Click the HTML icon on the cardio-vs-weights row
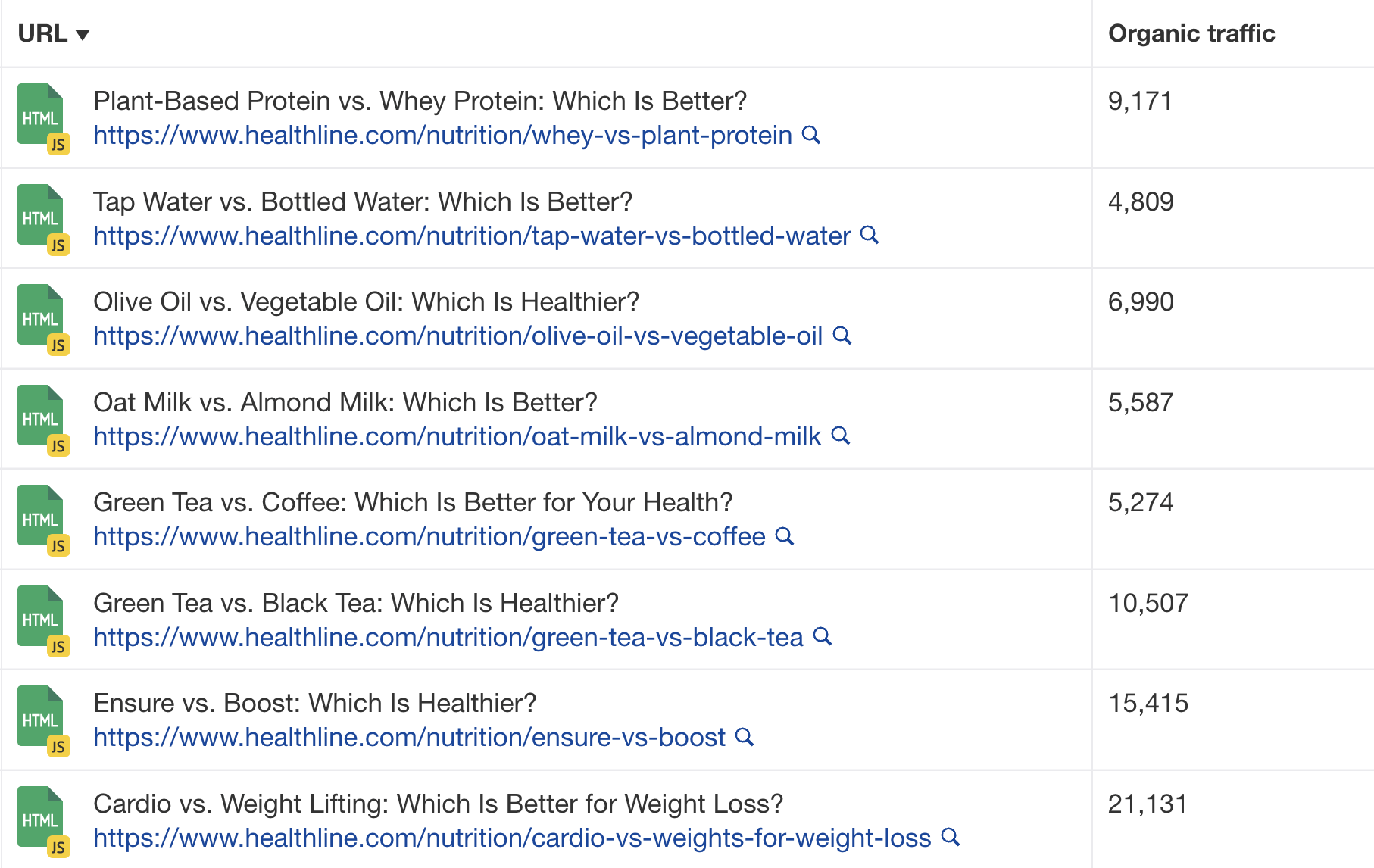 (x=40, y=814)
